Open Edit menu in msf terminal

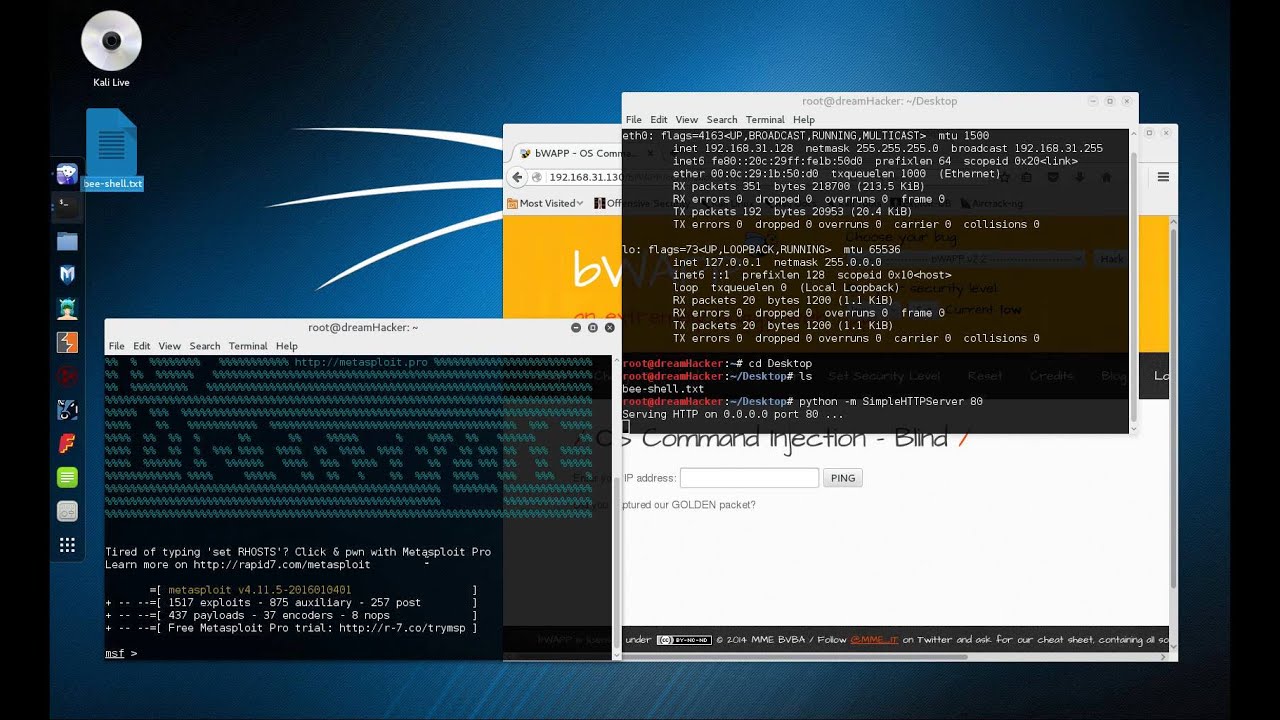point(142,346)
